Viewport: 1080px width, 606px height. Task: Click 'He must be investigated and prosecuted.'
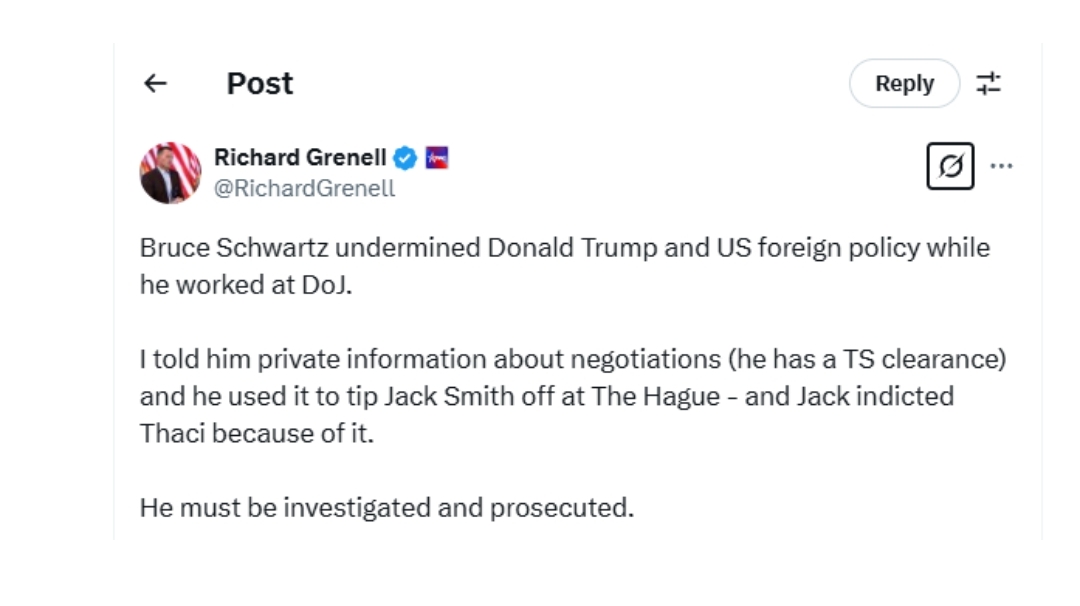tap(386, 508)
